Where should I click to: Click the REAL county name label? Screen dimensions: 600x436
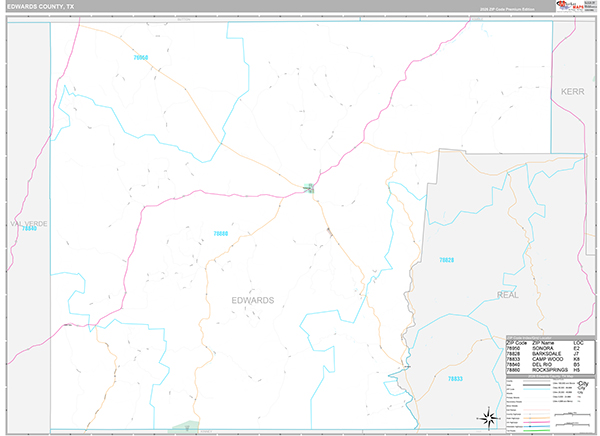508,295
